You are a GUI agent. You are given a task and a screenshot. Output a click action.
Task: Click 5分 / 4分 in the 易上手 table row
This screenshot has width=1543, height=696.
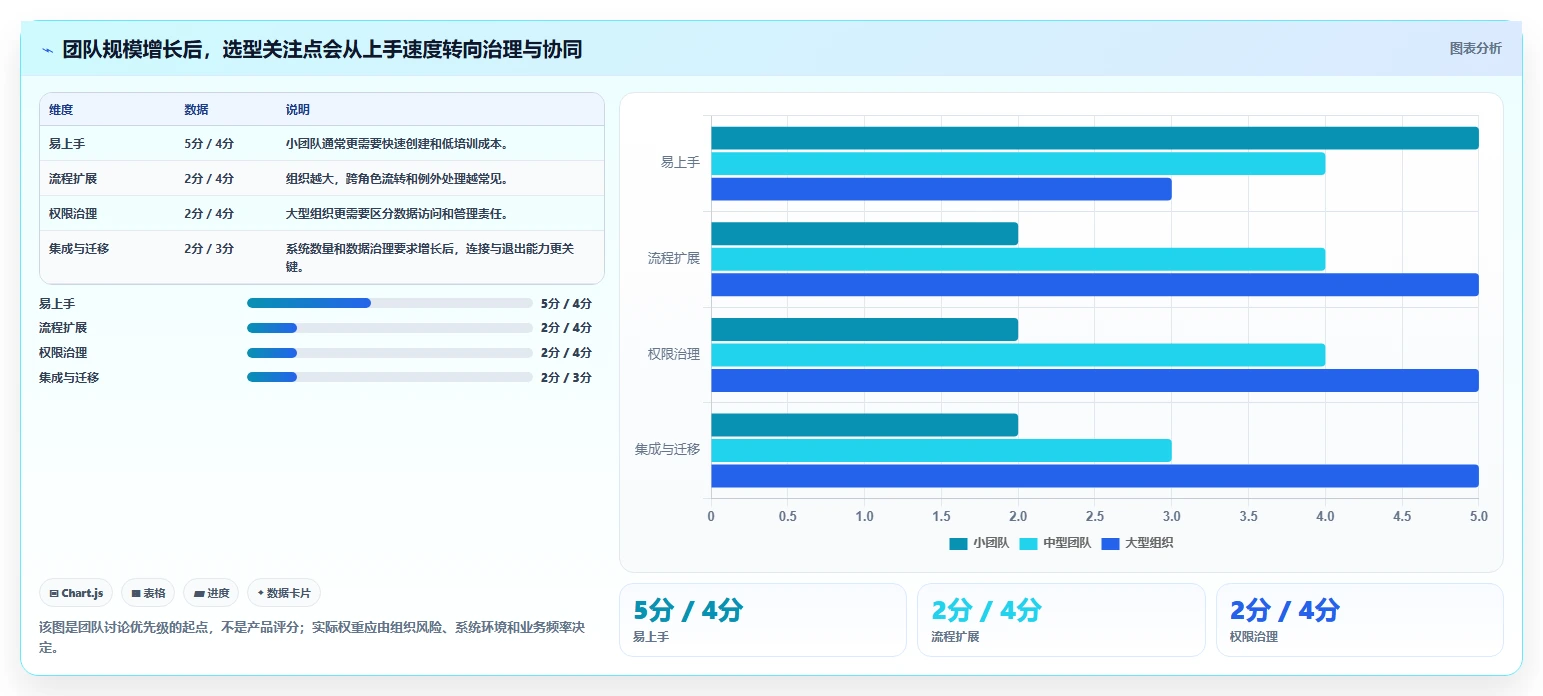(x=209, y=144)
